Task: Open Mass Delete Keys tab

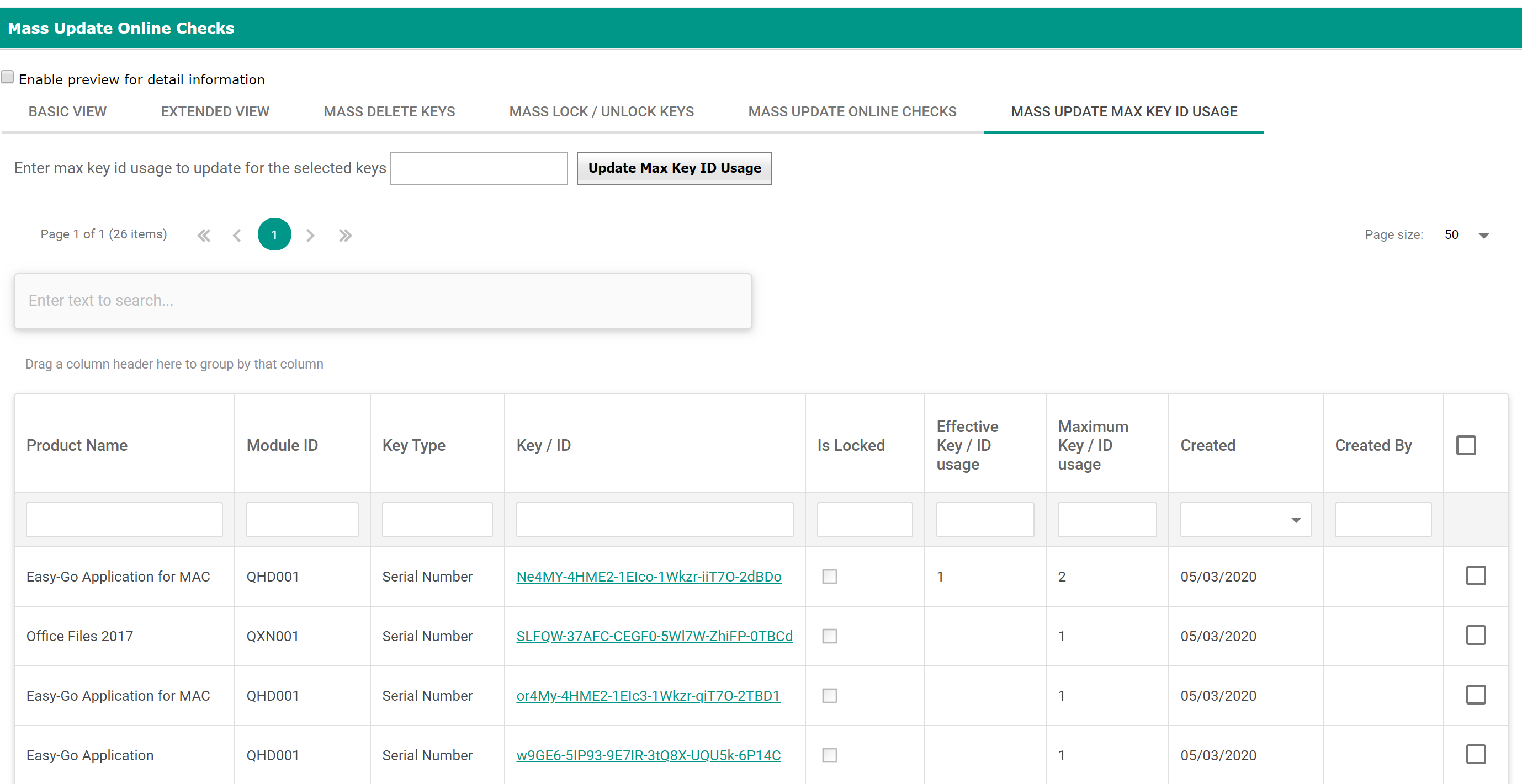Action: [x=389, y=111]
